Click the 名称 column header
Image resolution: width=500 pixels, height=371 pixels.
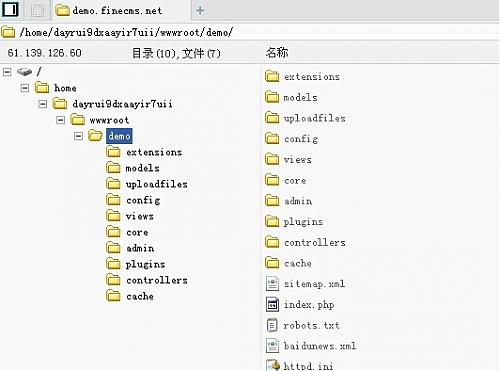click(277, 53)
